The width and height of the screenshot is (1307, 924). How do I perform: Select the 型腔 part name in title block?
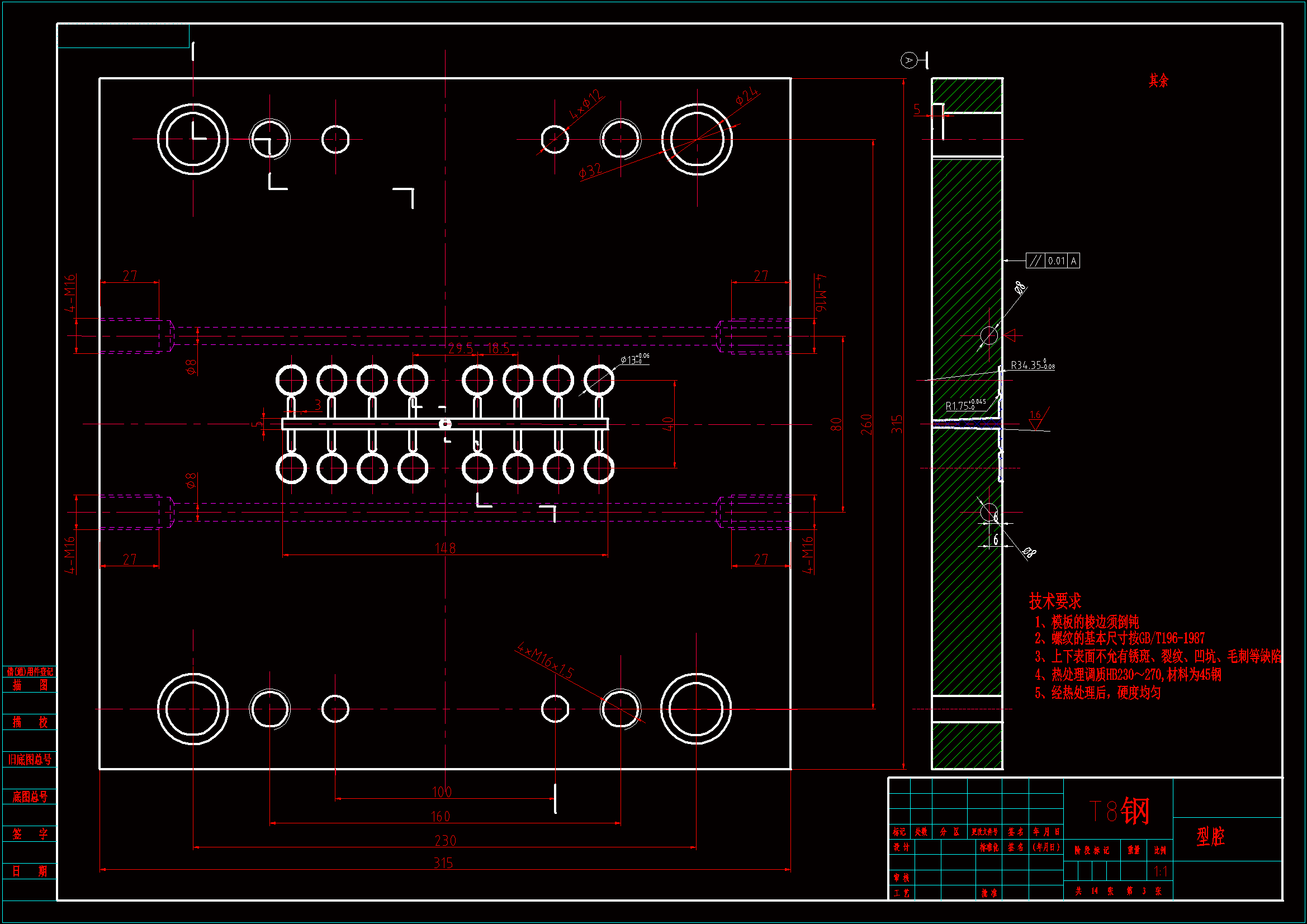[1210, 836]
